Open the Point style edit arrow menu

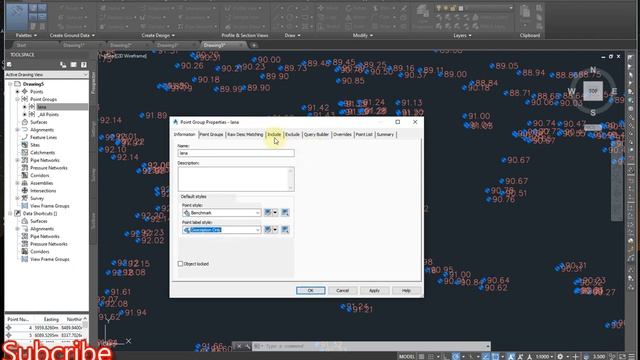(275, 212)
